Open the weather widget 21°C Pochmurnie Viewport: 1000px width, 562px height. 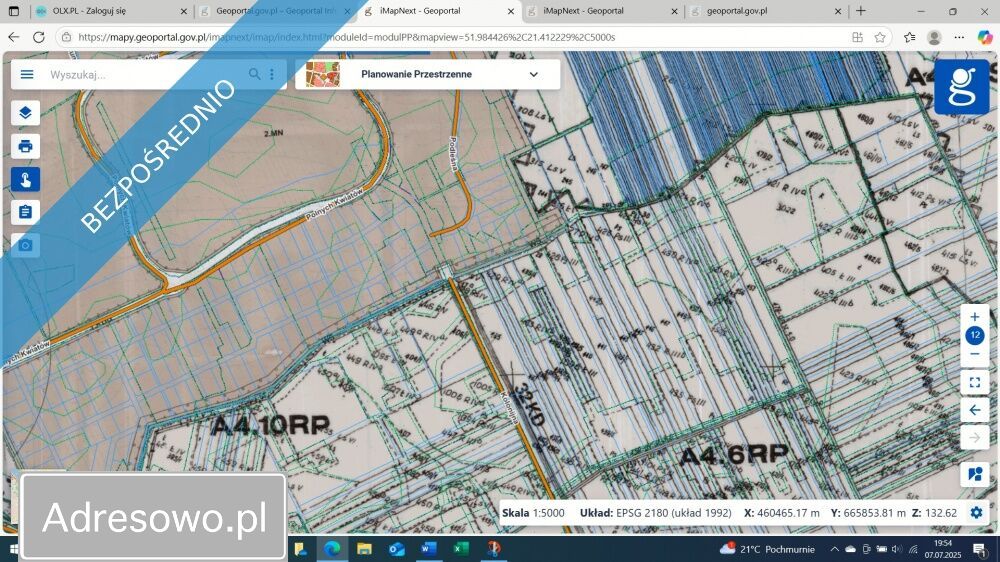click(767, 549)
